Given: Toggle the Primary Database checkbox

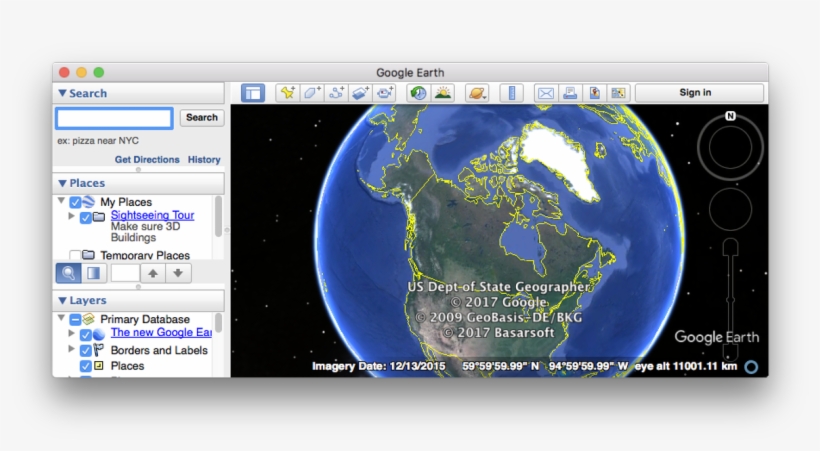Looking at the screenshot, I should (75, 319).
